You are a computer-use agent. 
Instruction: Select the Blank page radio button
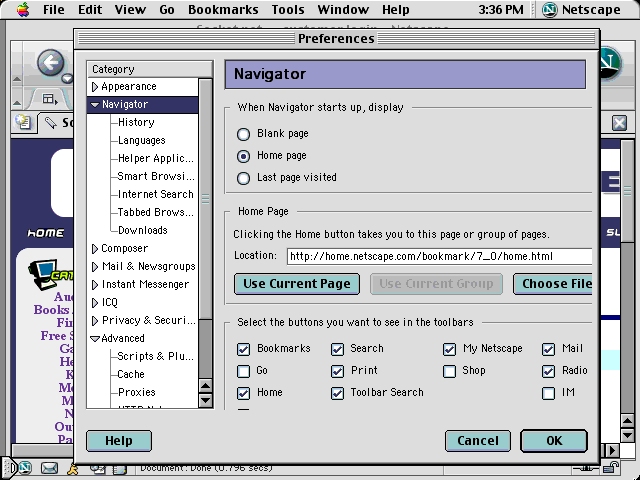(244, 134)
